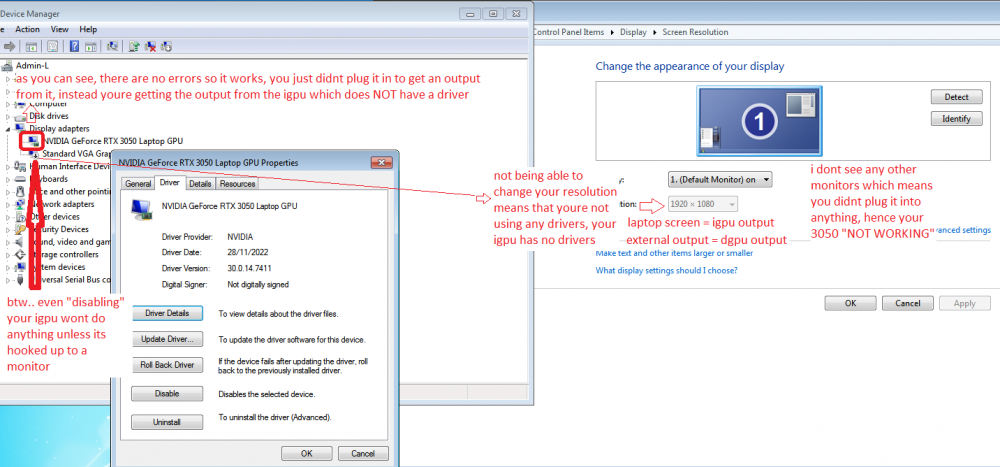Collapse the Display adapters tree node

[9, 129]
